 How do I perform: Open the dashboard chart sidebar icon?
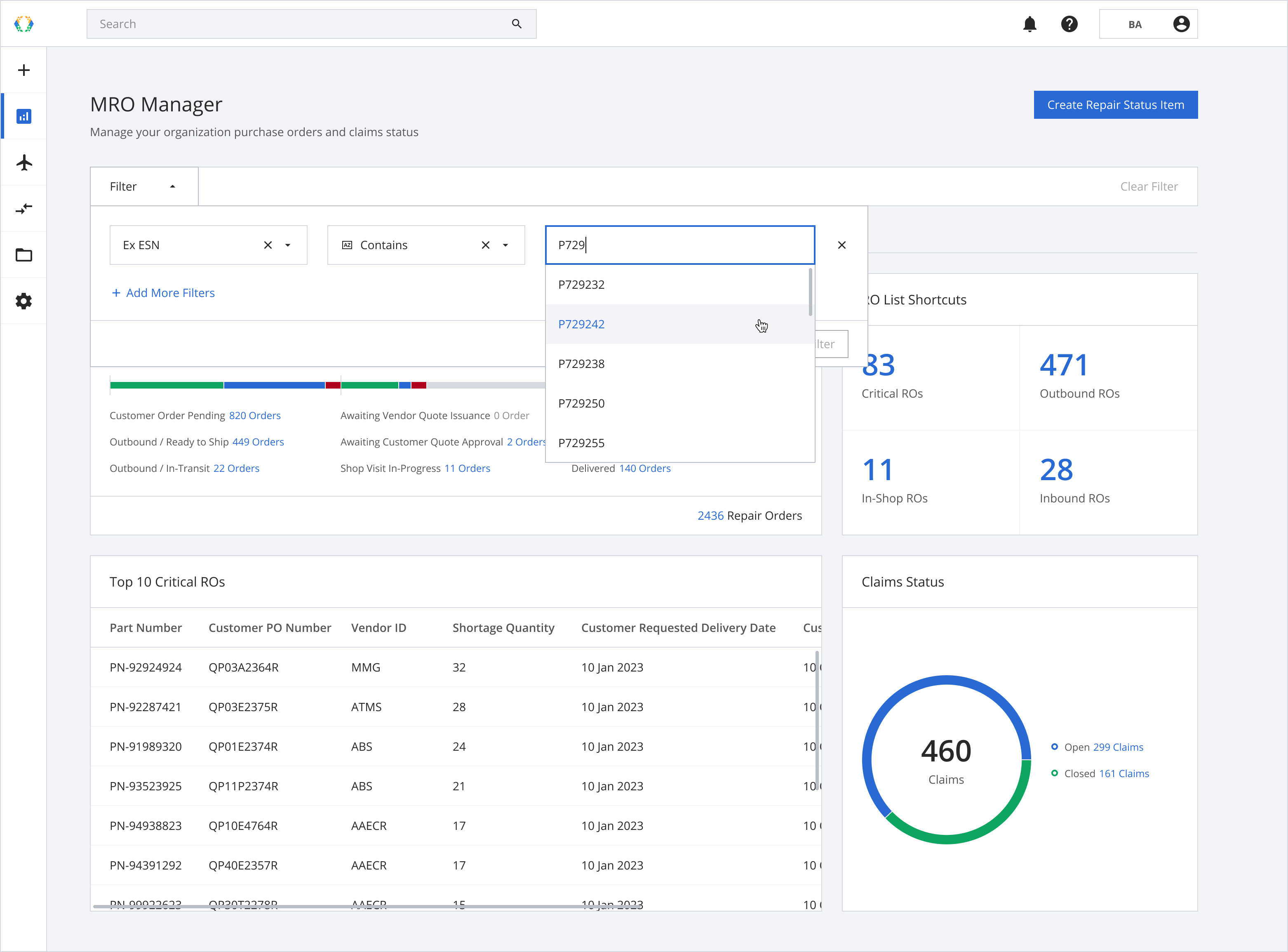point(24,116)
